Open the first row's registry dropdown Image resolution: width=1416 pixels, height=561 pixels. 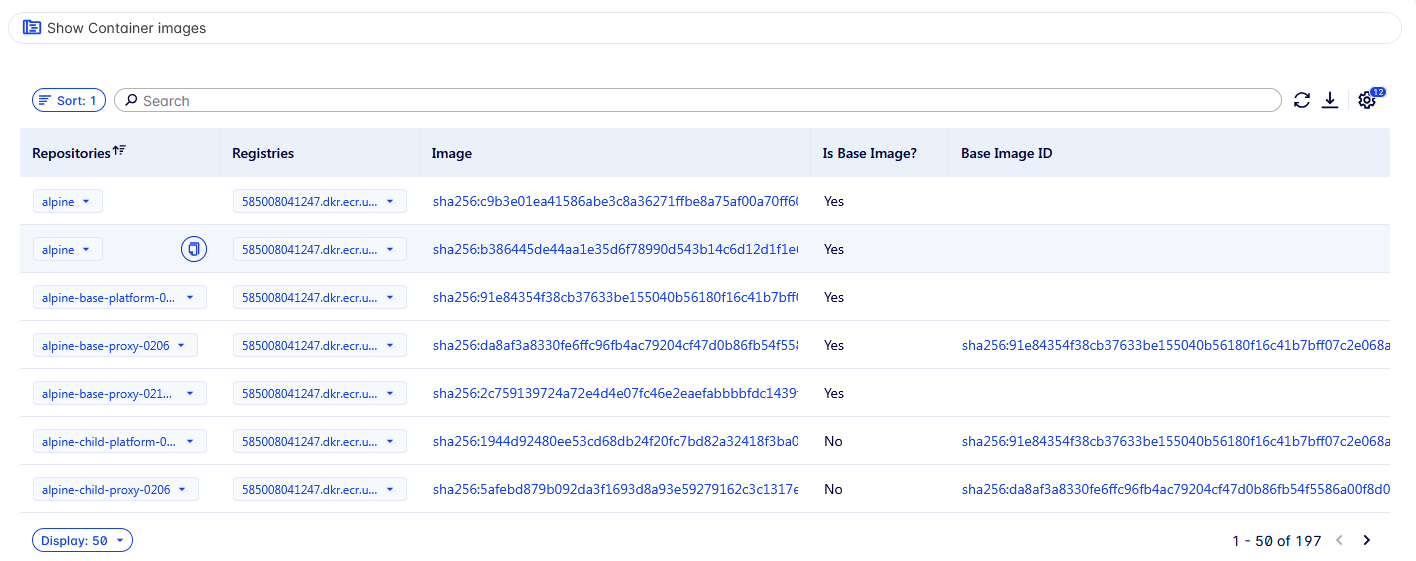point(319,201)
